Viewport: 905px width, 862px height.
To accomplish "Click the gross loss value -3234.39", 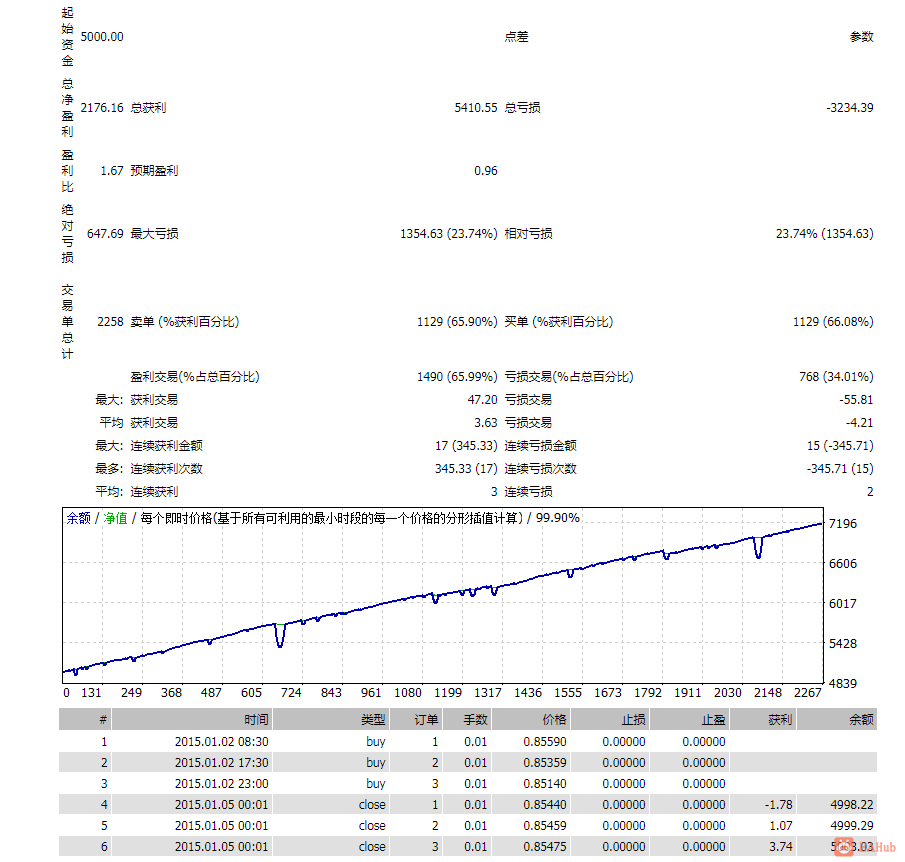I will (850, 108).
